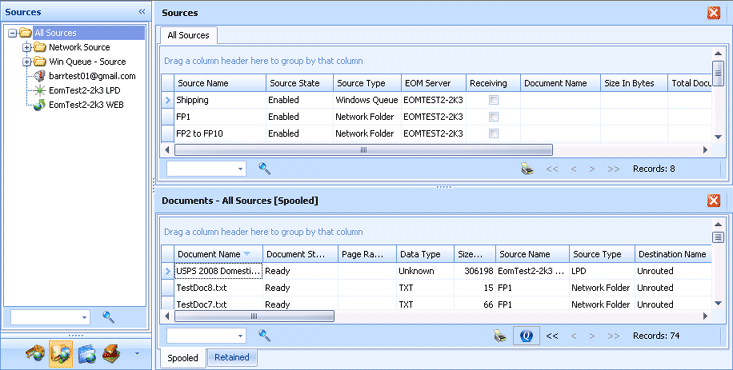Click the up arrow of Documents grid vertical scrollbar
Screen dimensions: 733x370
718,224
